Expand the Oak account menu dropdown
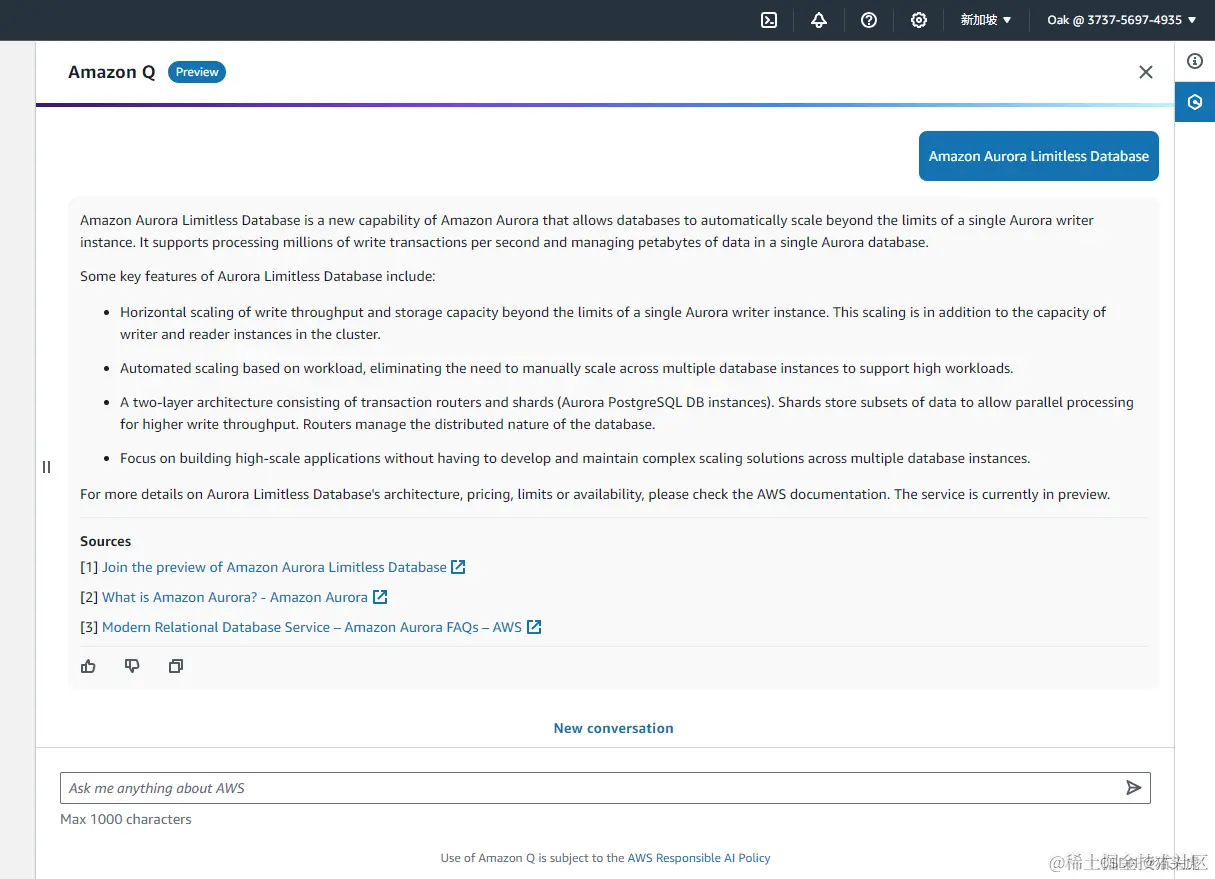This screenshot has width=1215, height=879. tap(1121, 20)
